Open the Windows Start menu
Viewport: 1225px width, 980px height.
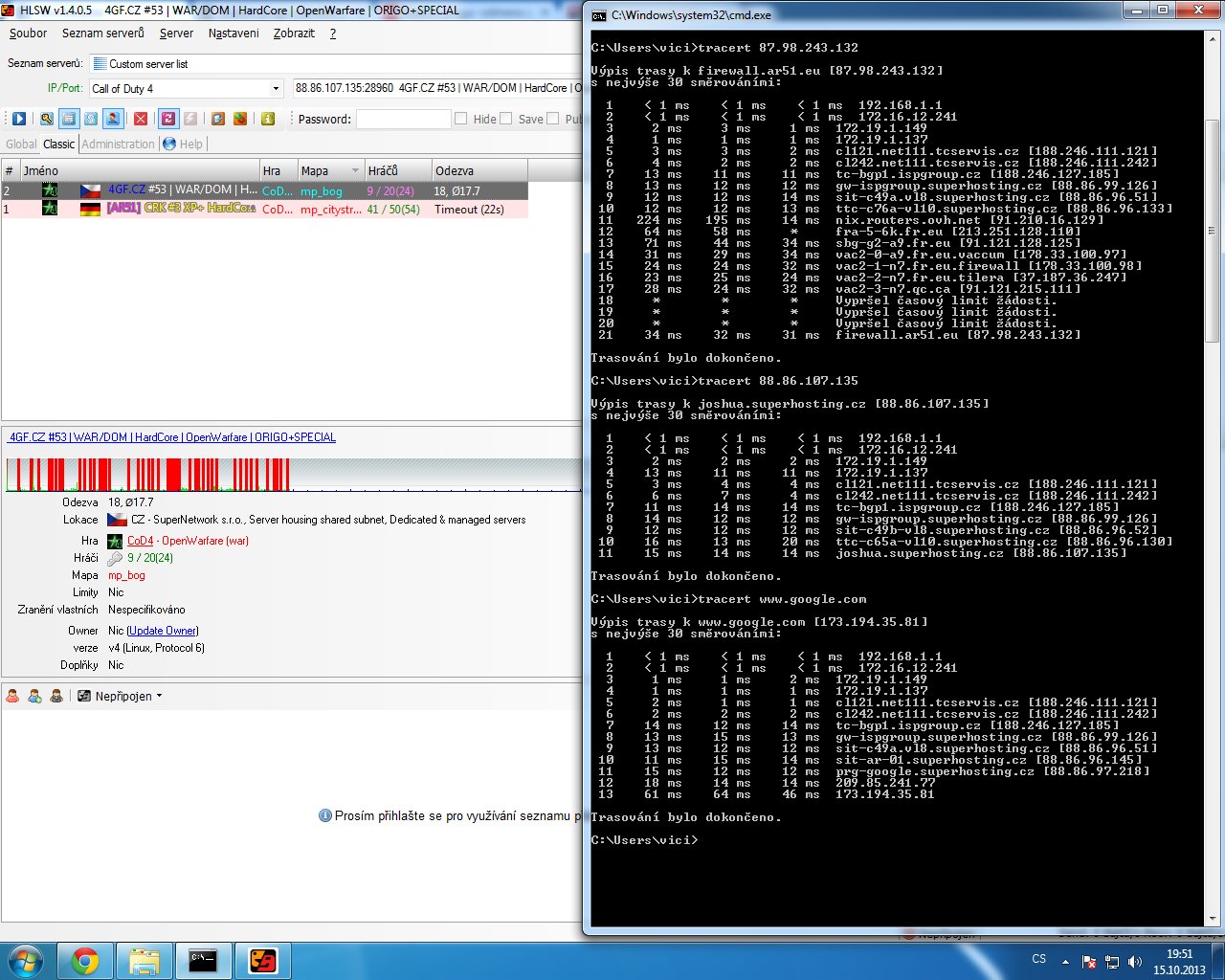coord(25,961)
